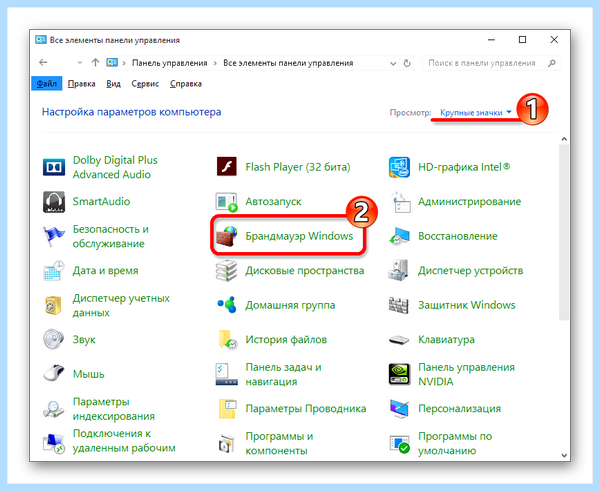This screenshot has height=491, width=600.
Task: Click the Back navigation arrow
Action: point(43,62)
